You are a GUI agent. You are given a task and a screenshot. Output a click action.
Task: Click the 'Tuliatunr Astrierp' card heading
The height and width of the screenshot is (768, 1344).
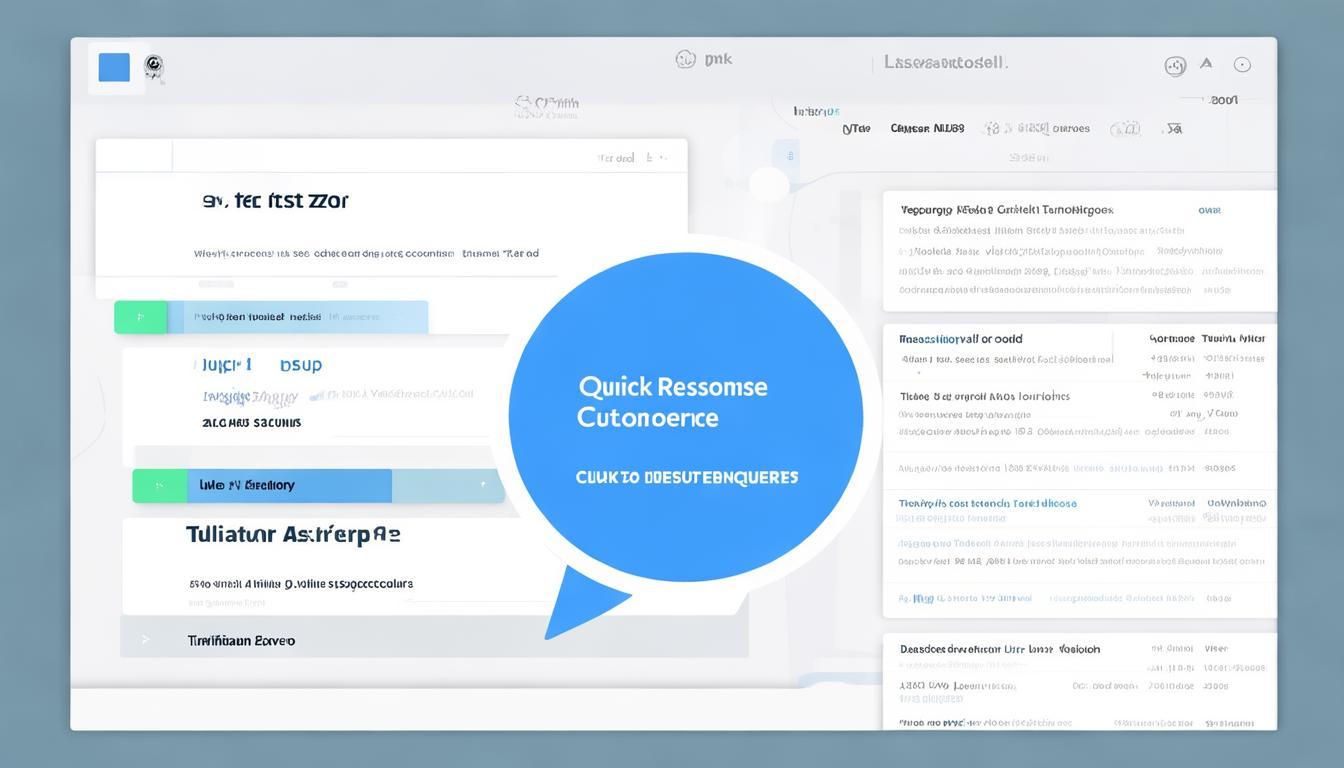(293, 535)
